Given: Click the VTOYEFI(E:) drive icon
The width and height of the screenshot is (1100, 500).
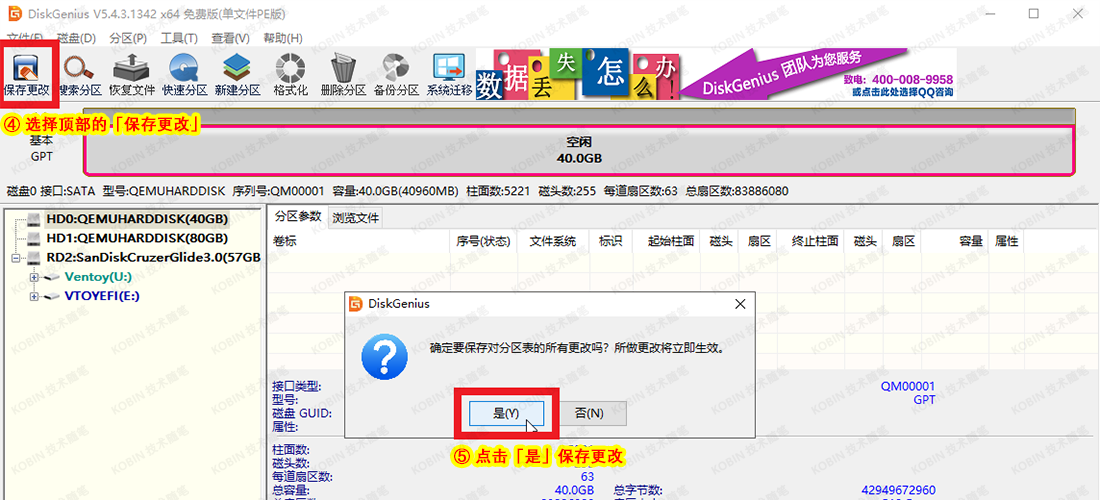Looking at the screenshot, I should click(x=51, y=297).
